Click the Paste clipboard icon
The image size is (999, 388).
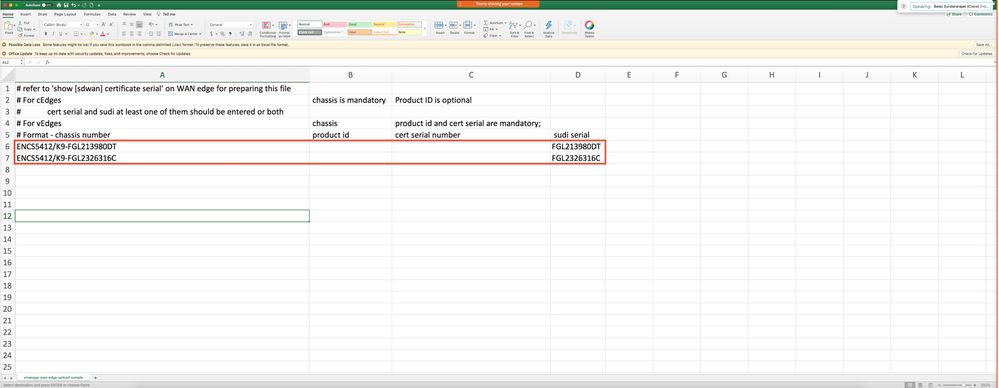click(x=9, y=26)
